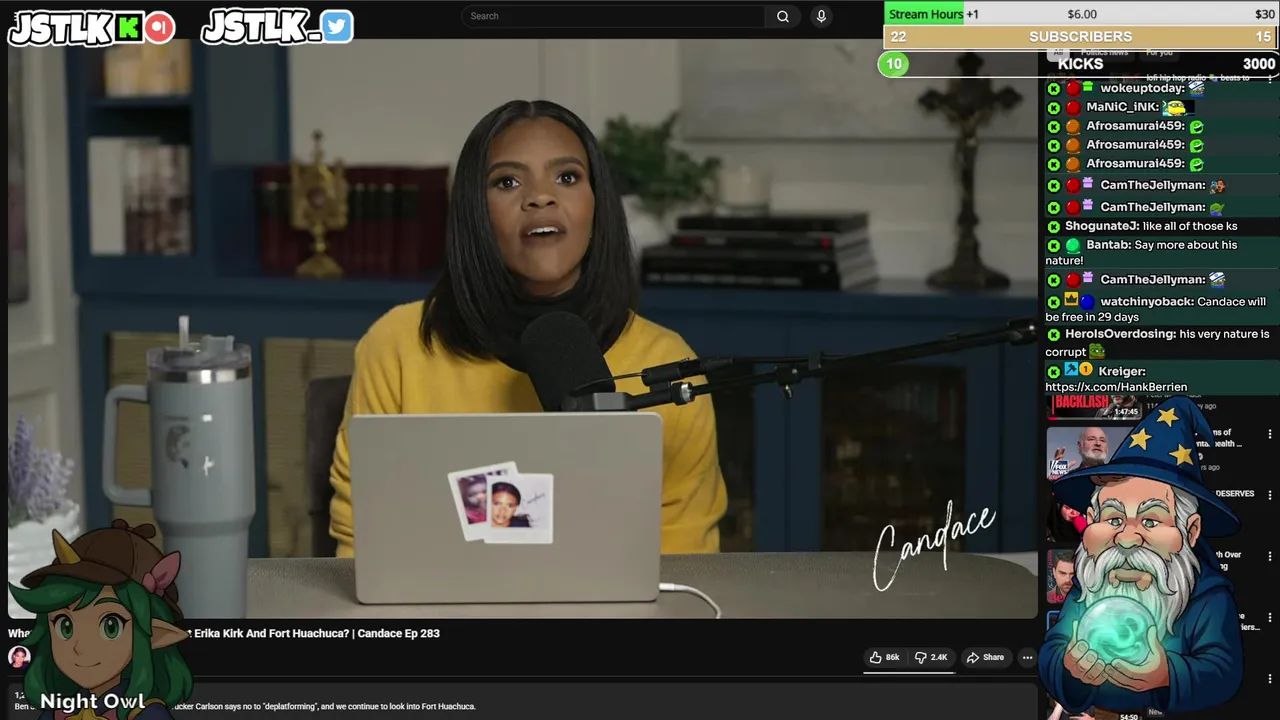
Task: Click the Subscribers goal bar
Action: click(1081, 37)
